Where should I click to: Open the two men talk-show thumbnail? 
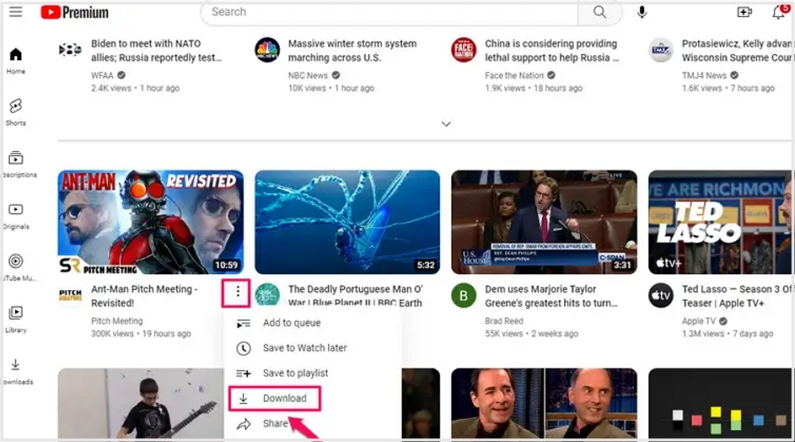544,403
